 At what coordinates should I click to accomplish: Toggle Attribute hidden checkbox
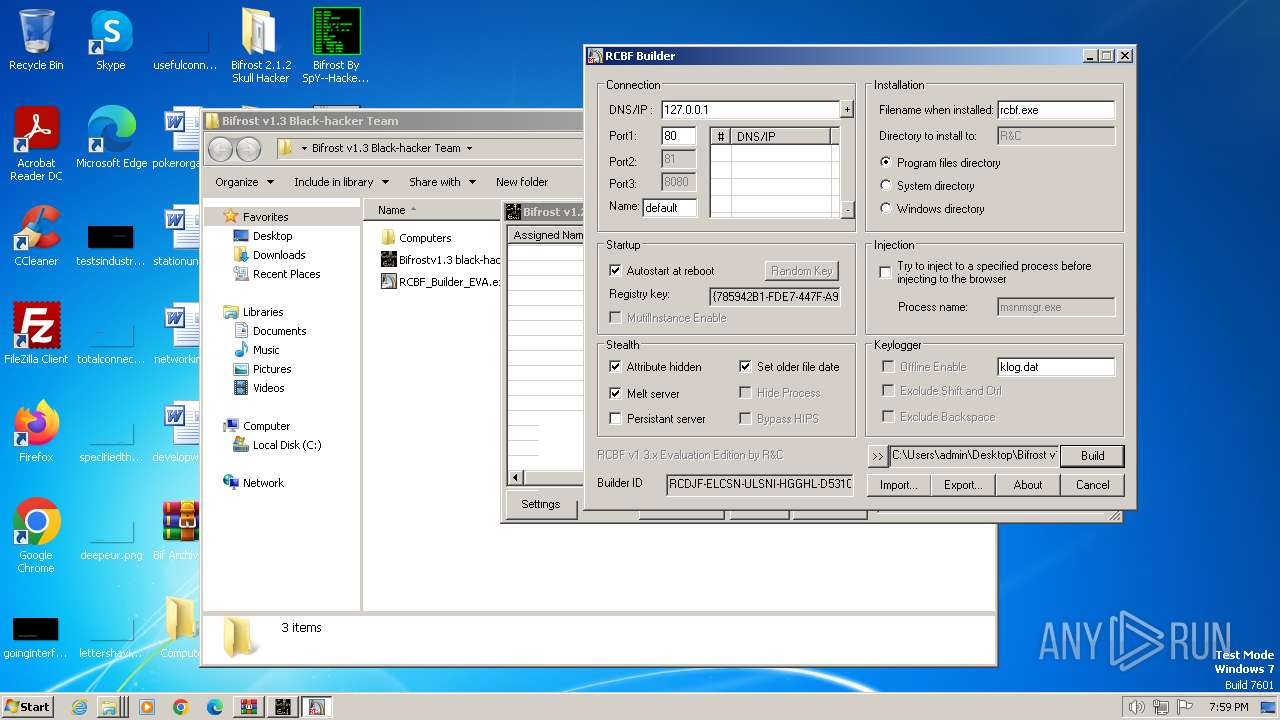615,367
